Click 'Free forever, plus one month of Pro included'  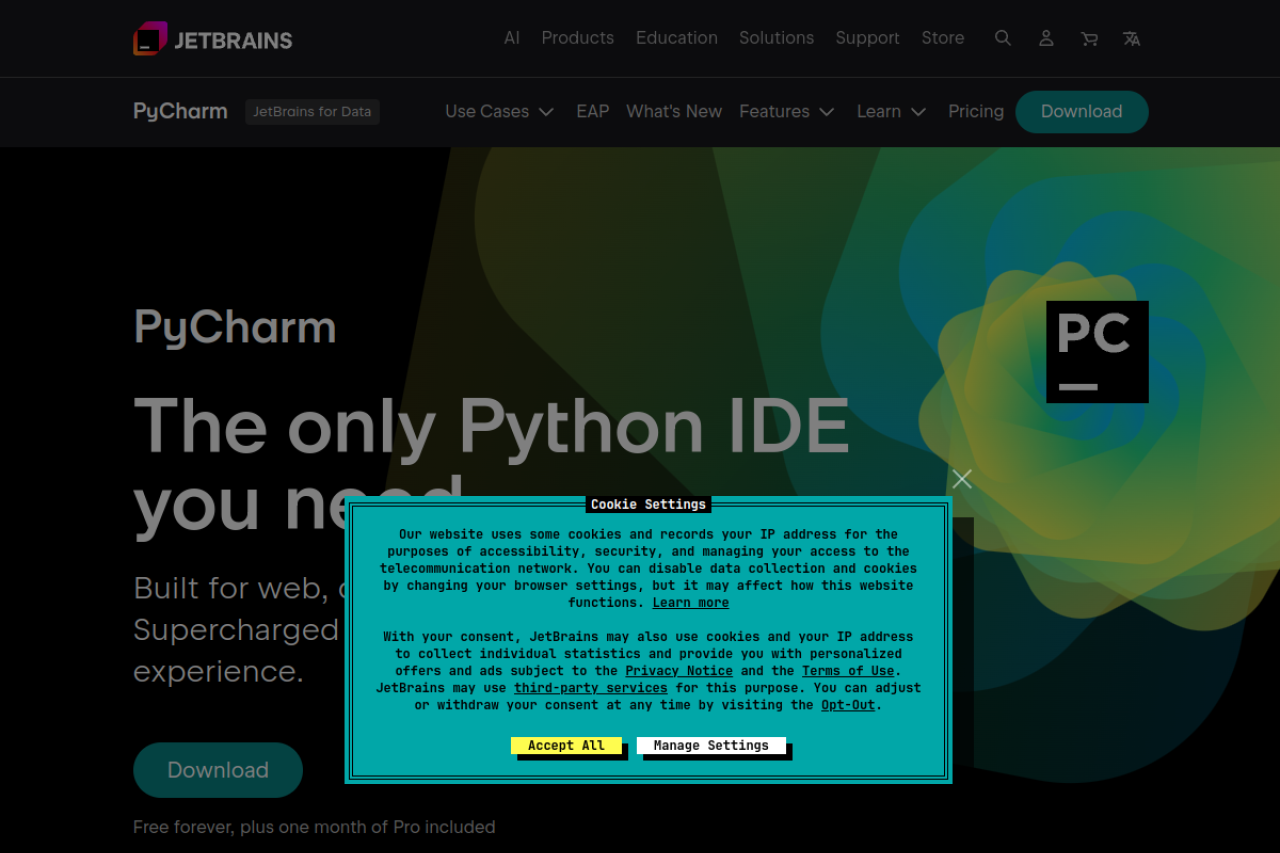pyautogui.click(x=314, y=827)
